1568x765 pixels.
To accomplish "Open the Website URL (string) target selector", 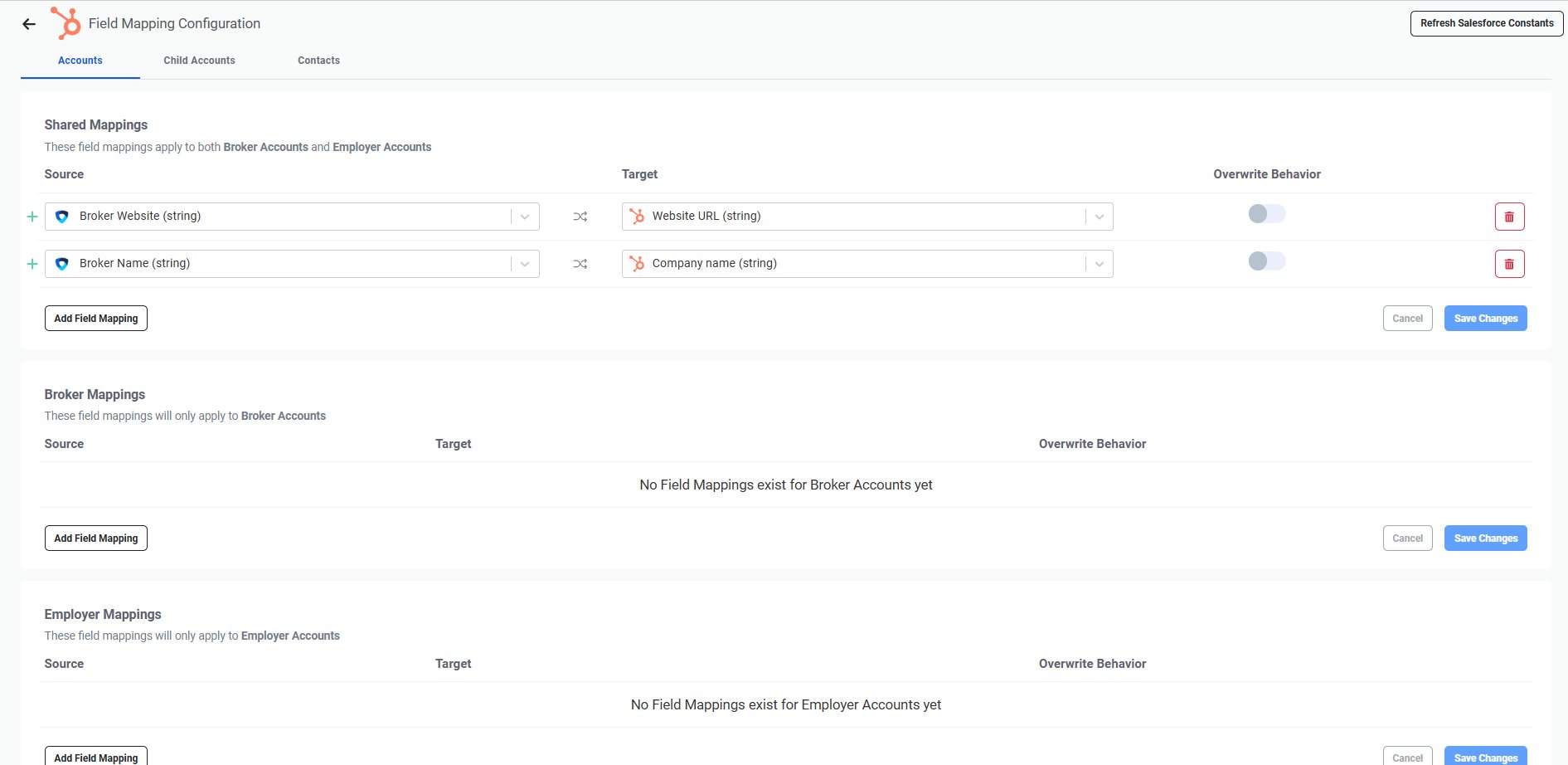I will pos(867,217).
